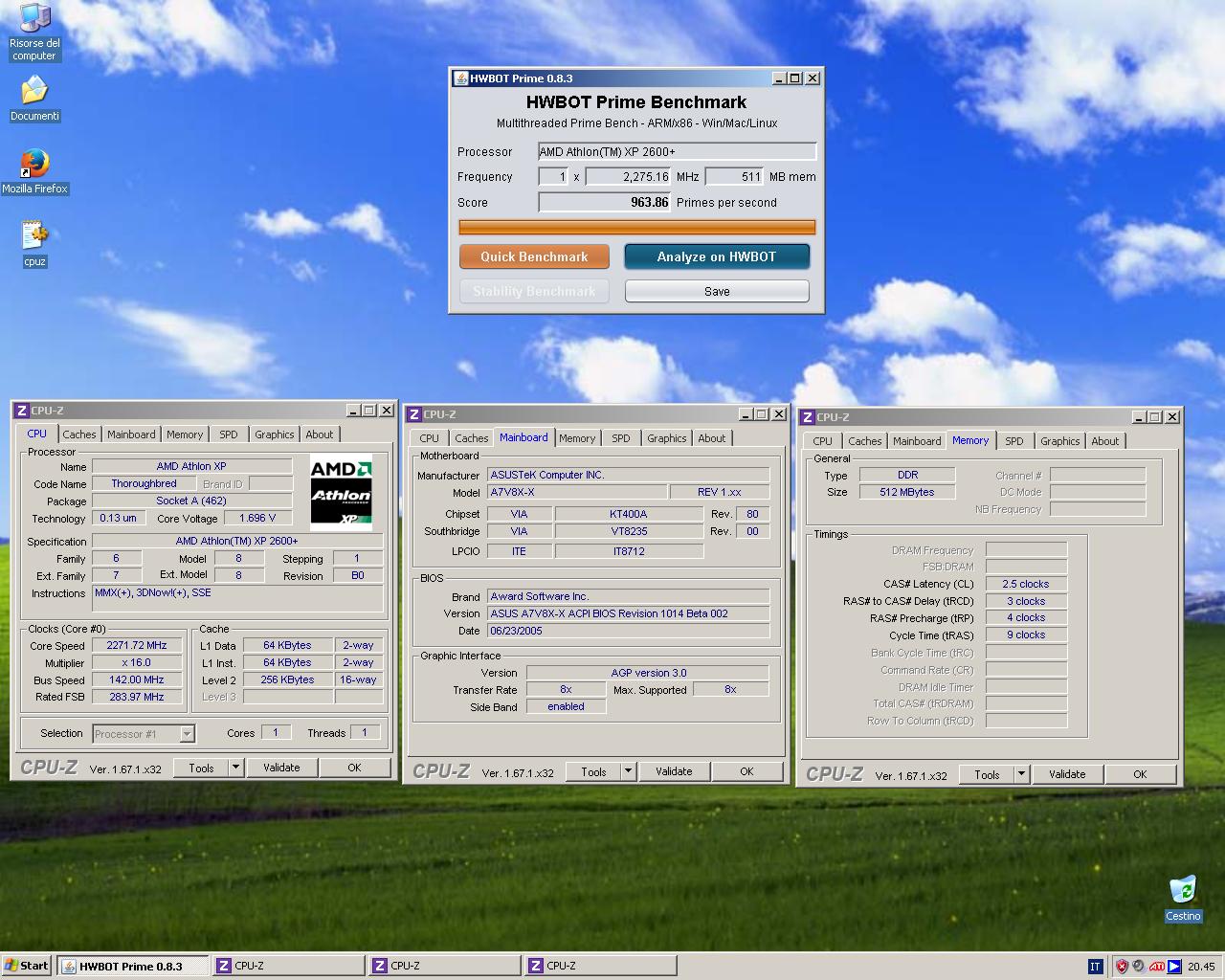The width and height of the screenshot is (1225, 980).
Task: Click OK in first CPU-Z window
Action: pyautogui.click(x=354, y=768)
